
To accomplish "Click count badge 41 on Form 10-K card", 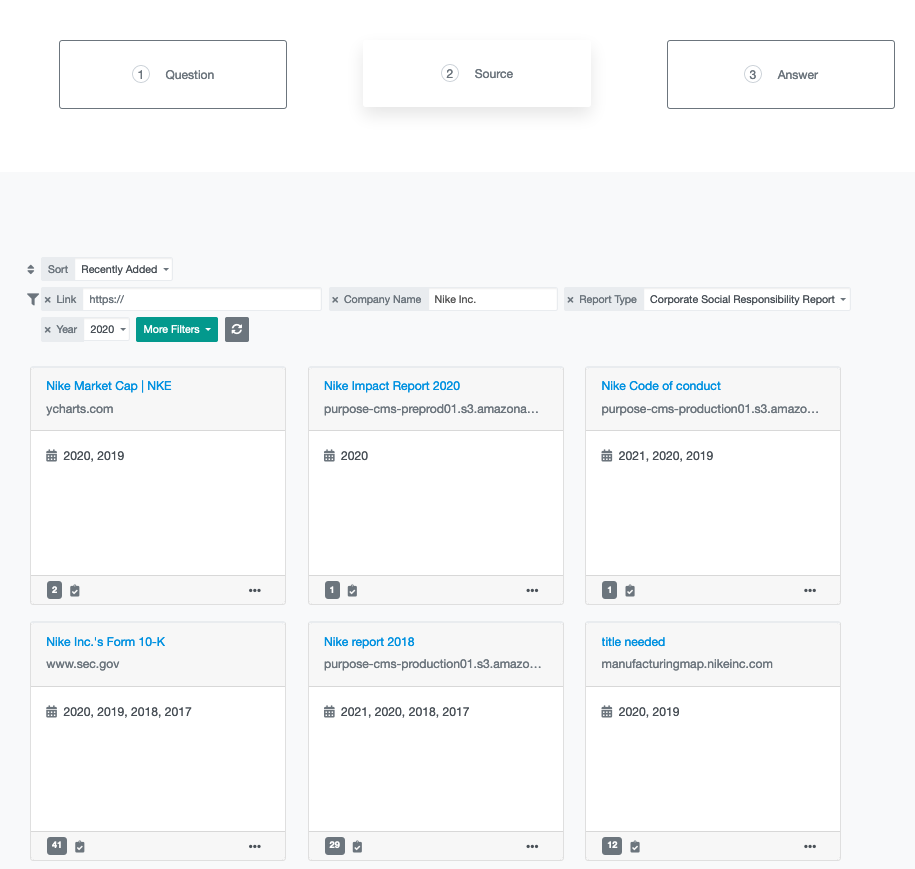I will (x=57, y=846).
